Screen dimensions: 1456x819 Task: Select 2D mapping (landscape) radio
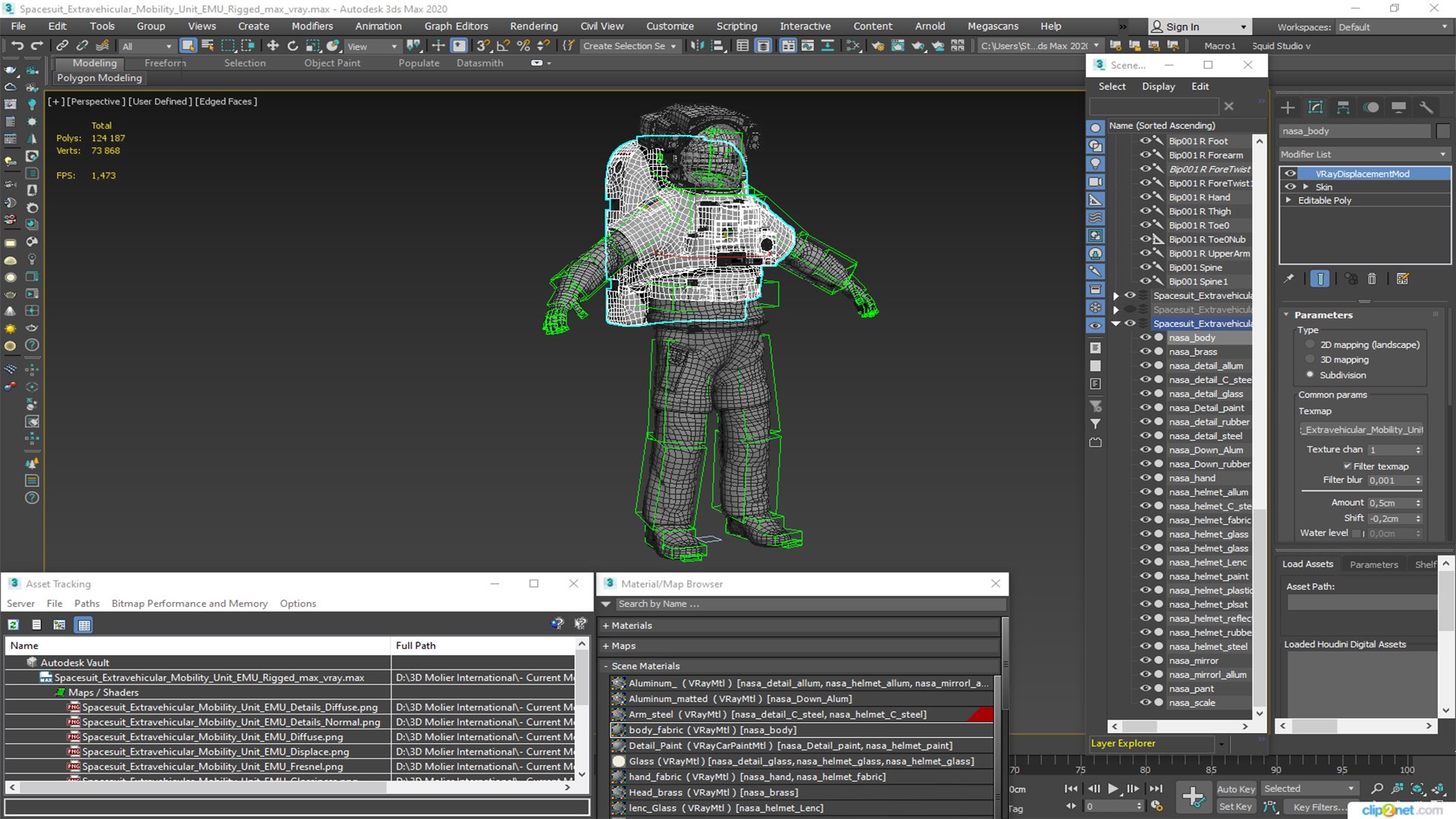click(x=1310, y=344)
